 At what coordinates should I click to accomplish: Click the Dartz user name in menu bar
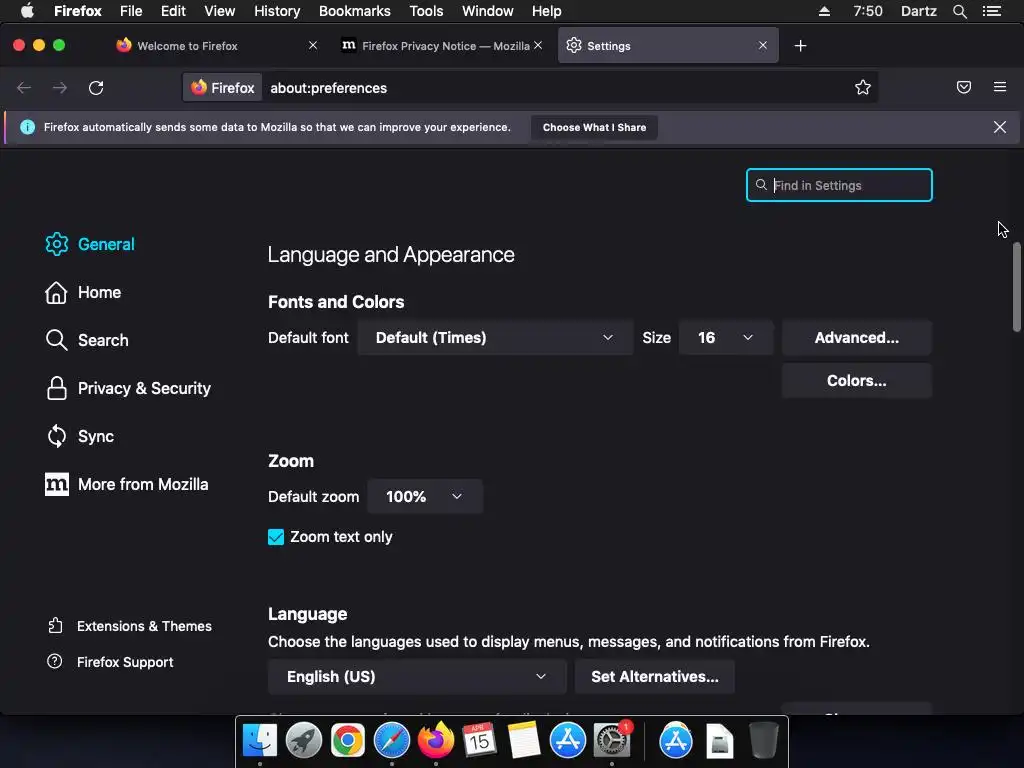(x=919, y=11)
